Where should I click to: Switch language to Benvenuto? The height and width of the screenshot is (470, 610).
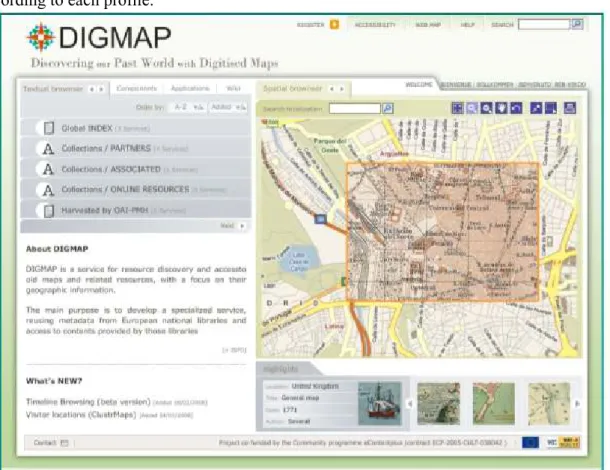point(535,84)
